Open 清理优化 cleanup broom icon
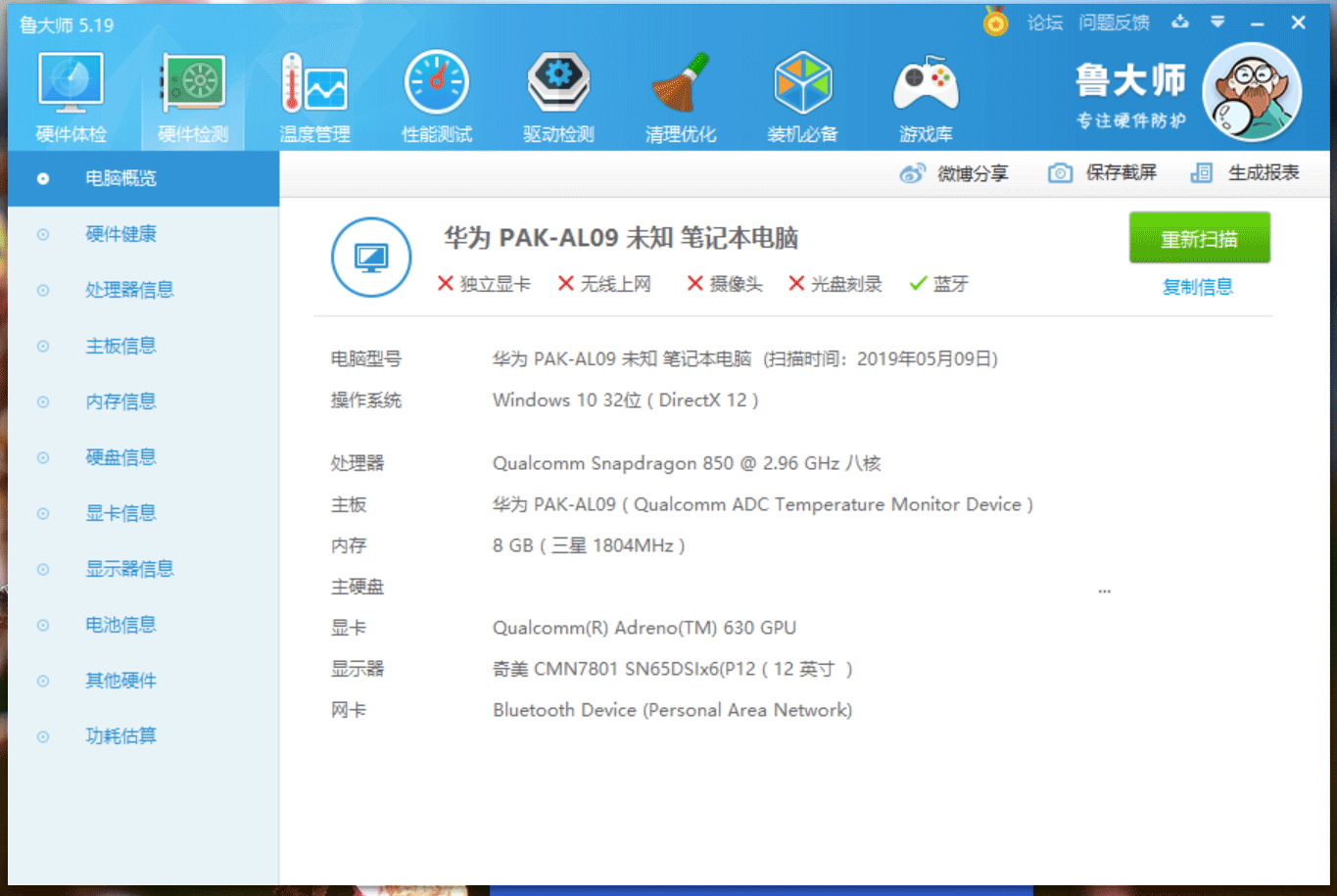 pyautogui.click(x=681, y=96)
